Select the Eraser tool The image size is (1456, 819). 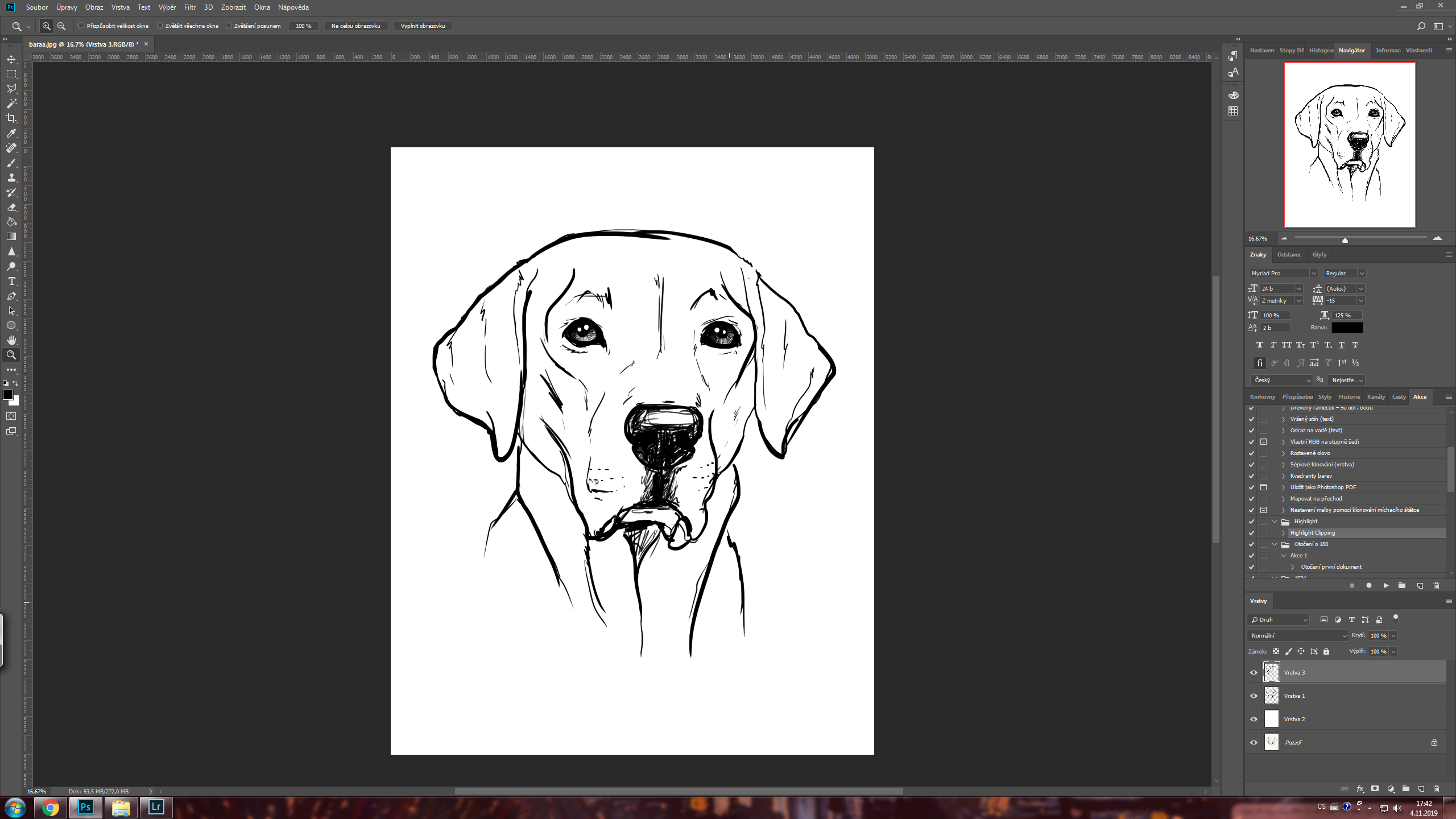[x=11, y=208]
